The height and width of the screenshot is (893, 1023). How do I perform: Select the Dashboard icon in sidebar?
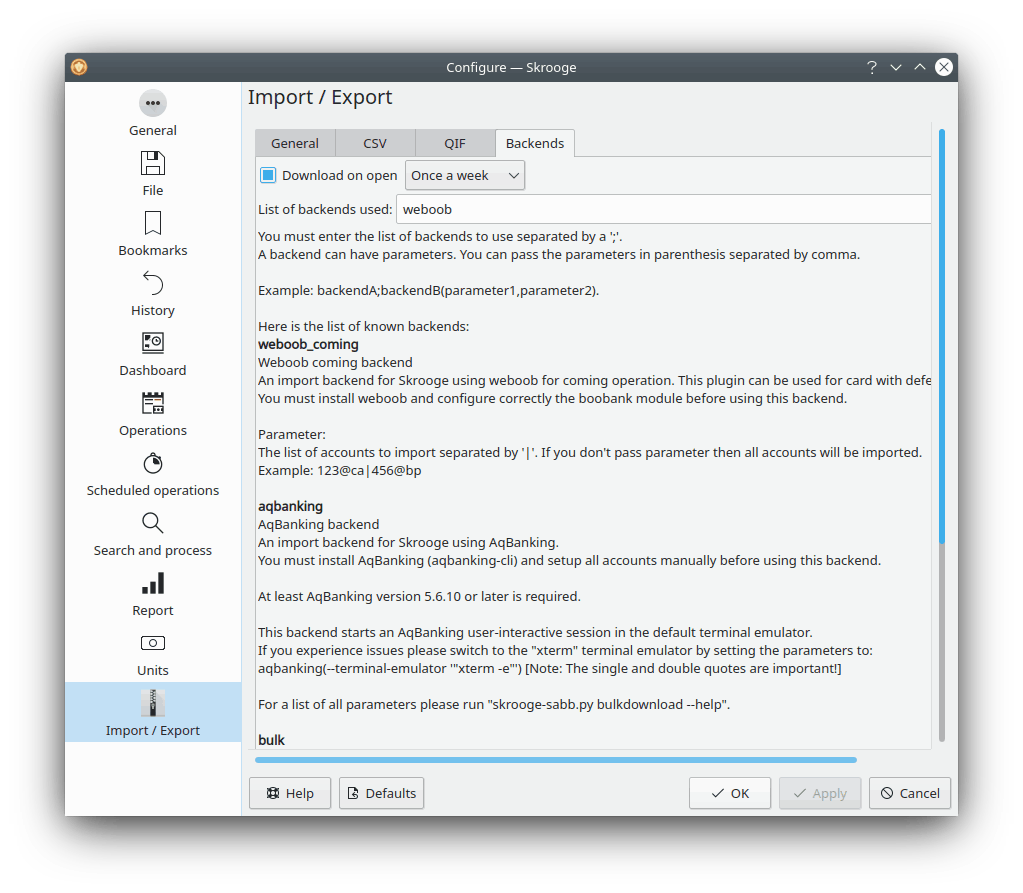153,343
